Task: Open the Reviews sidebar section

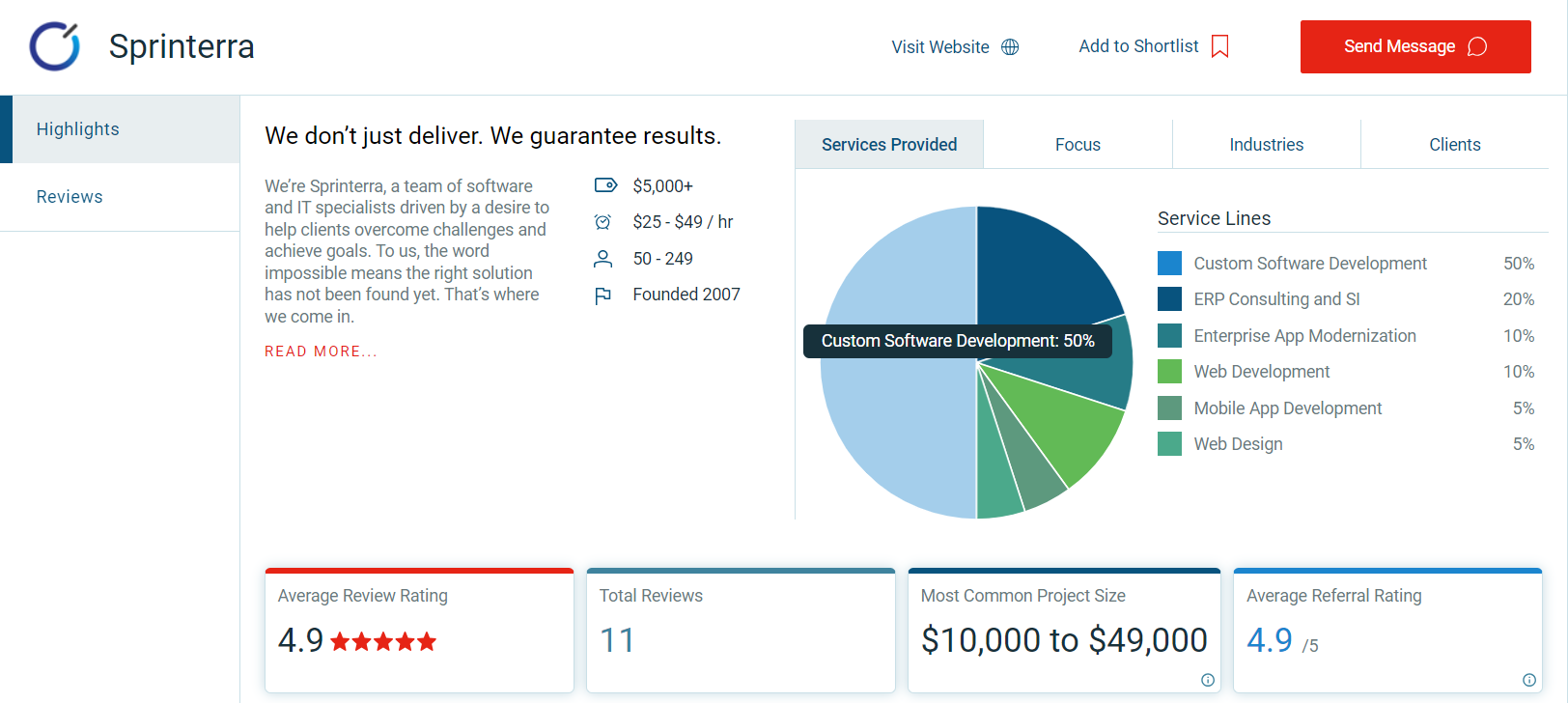Action: [x=120, y=197]
